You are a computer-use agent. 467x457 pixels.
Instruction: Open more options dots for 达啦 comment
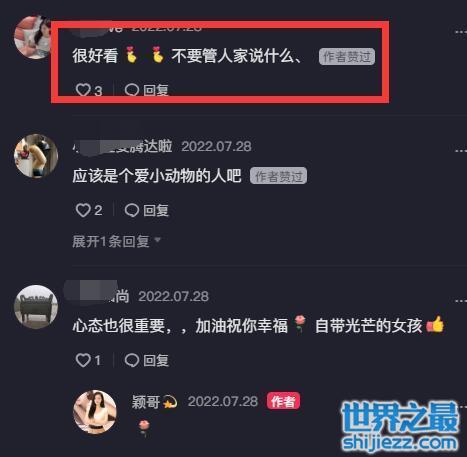tap(461, 151)
